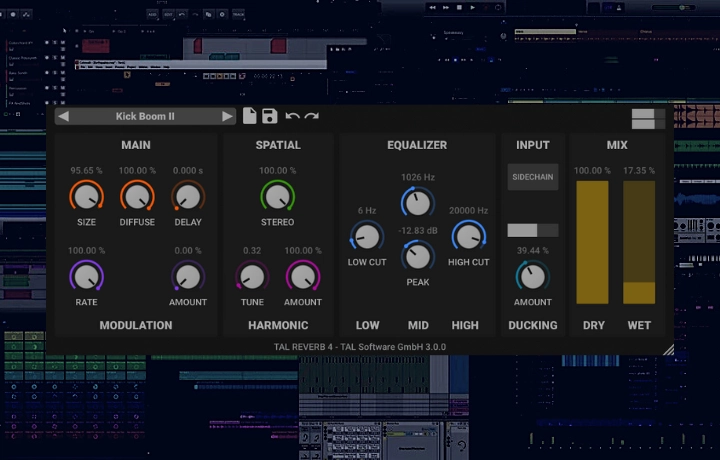Image resolution: width=720 pixels, height=460 pixels.
Task: Click the WET level bar
Action: pyautogui.click(x=639, y=242)
